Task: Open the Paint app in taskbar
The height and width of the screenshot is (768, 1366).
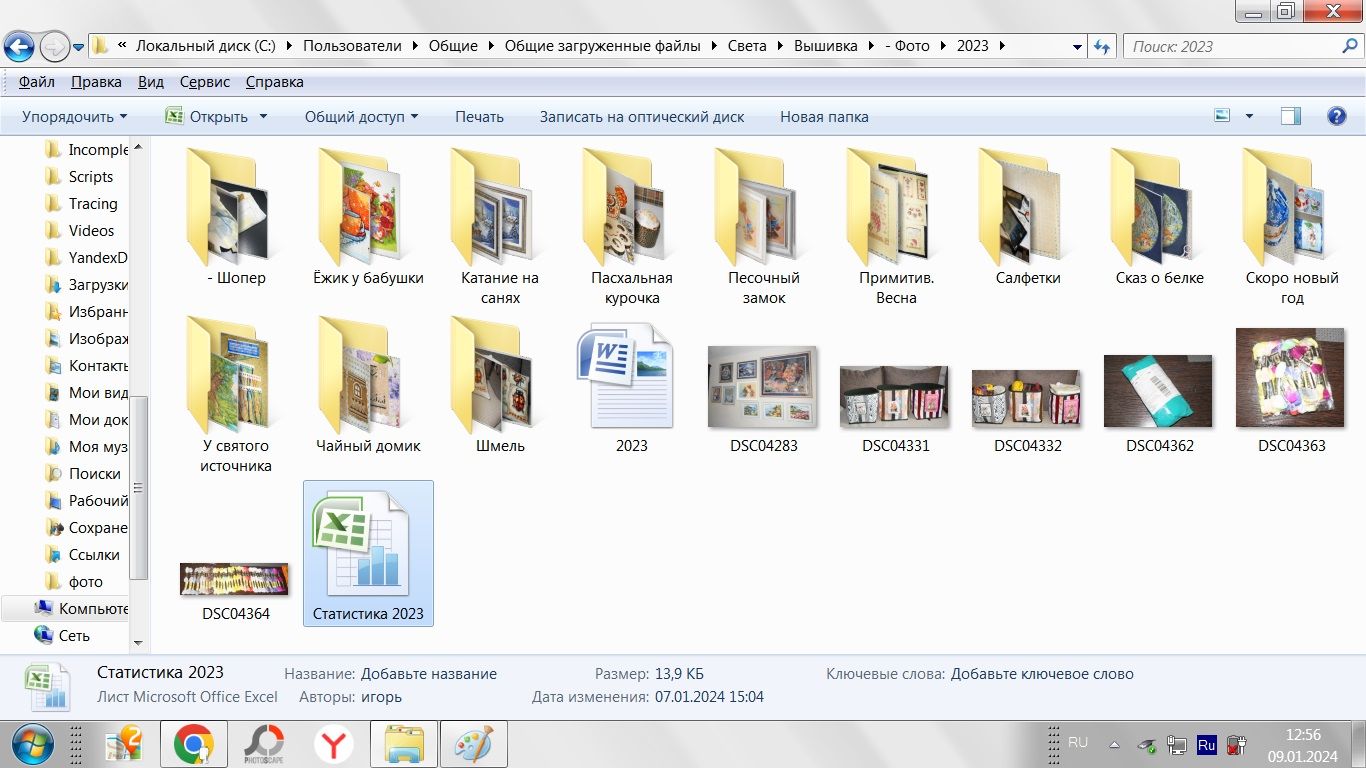Action: pos(473,744)
